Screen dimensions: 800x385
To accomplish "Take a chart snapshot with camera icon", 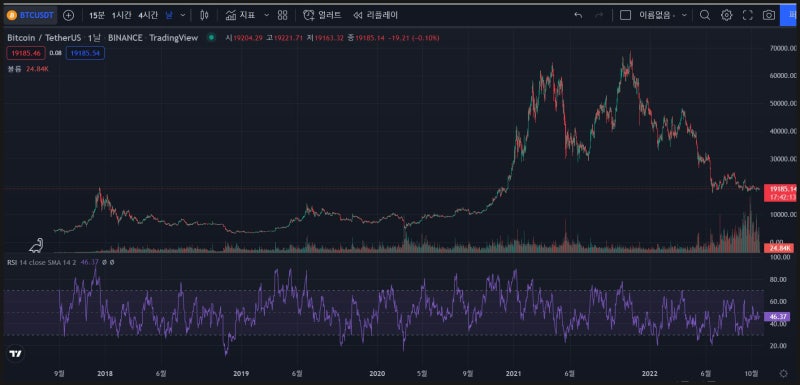I will point(769,15).
